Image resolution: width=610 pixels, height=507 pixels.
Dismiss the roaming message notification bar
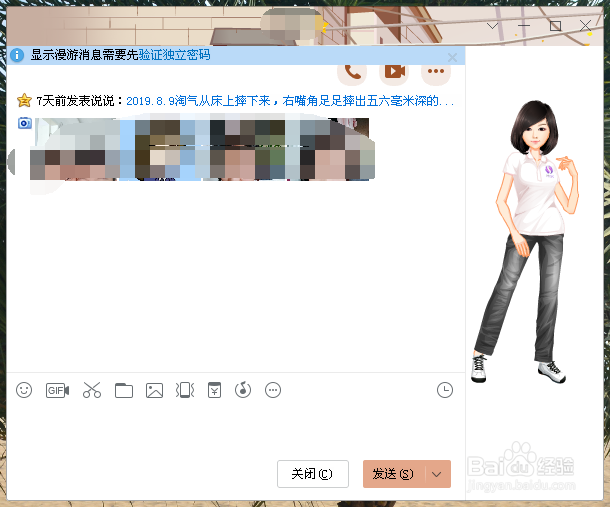(x=452, y=58)
